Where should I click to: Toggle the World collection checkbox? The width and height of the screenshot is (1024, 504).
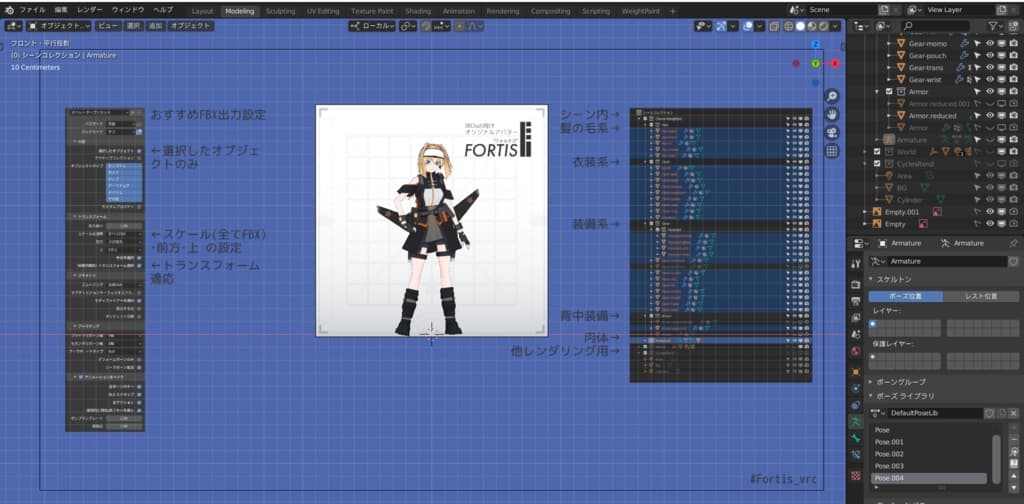point(876,152)
